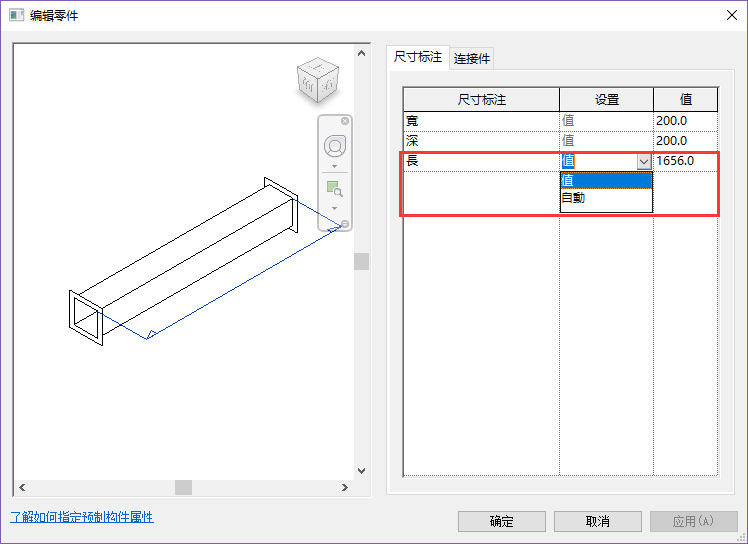Close the navigation bar with its X
Screen dimensions: 748x544
tap(345, 121)
